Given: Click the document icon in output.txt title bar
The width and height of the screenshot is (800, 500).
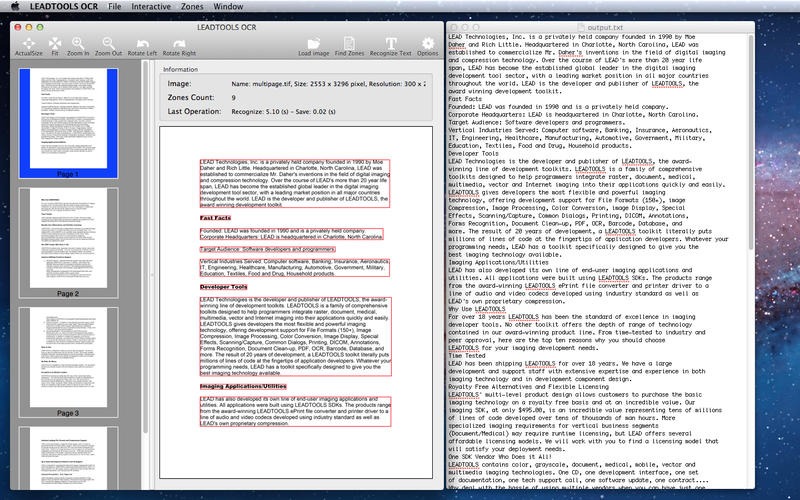Looking at the screenshot, I should point(581,28).
